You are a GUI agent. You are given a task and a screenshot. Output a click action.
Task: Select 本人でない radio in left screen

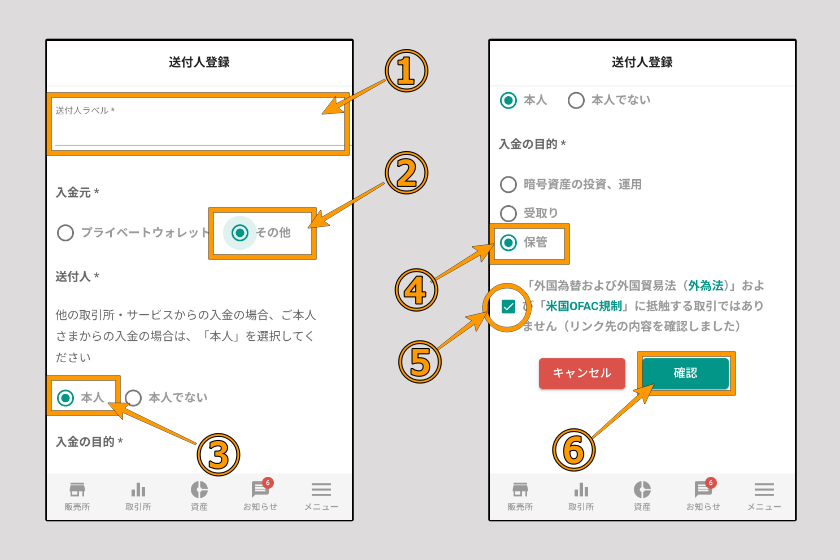tap(133, 398)
